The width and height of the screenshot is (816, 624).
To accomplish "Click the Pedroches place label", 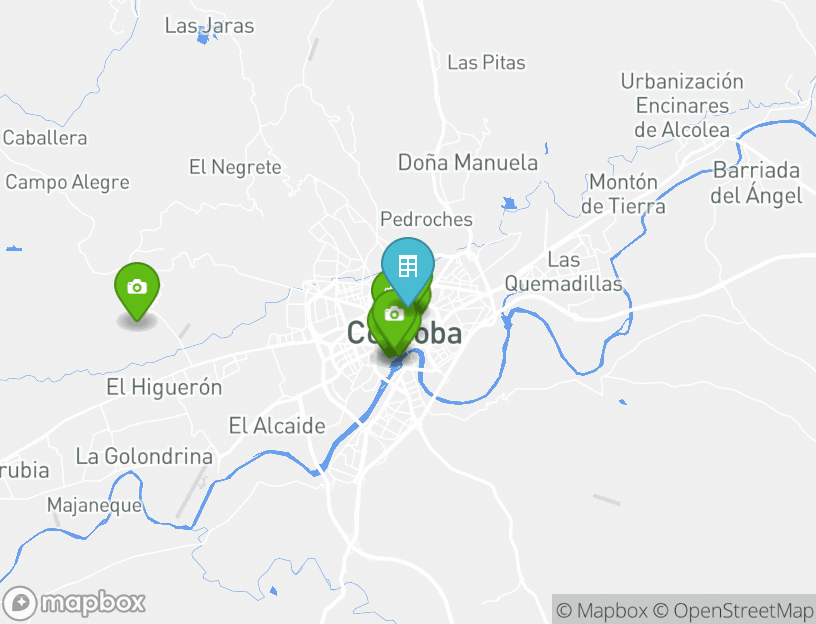I will pyautogui.click(x=426, y=219).
